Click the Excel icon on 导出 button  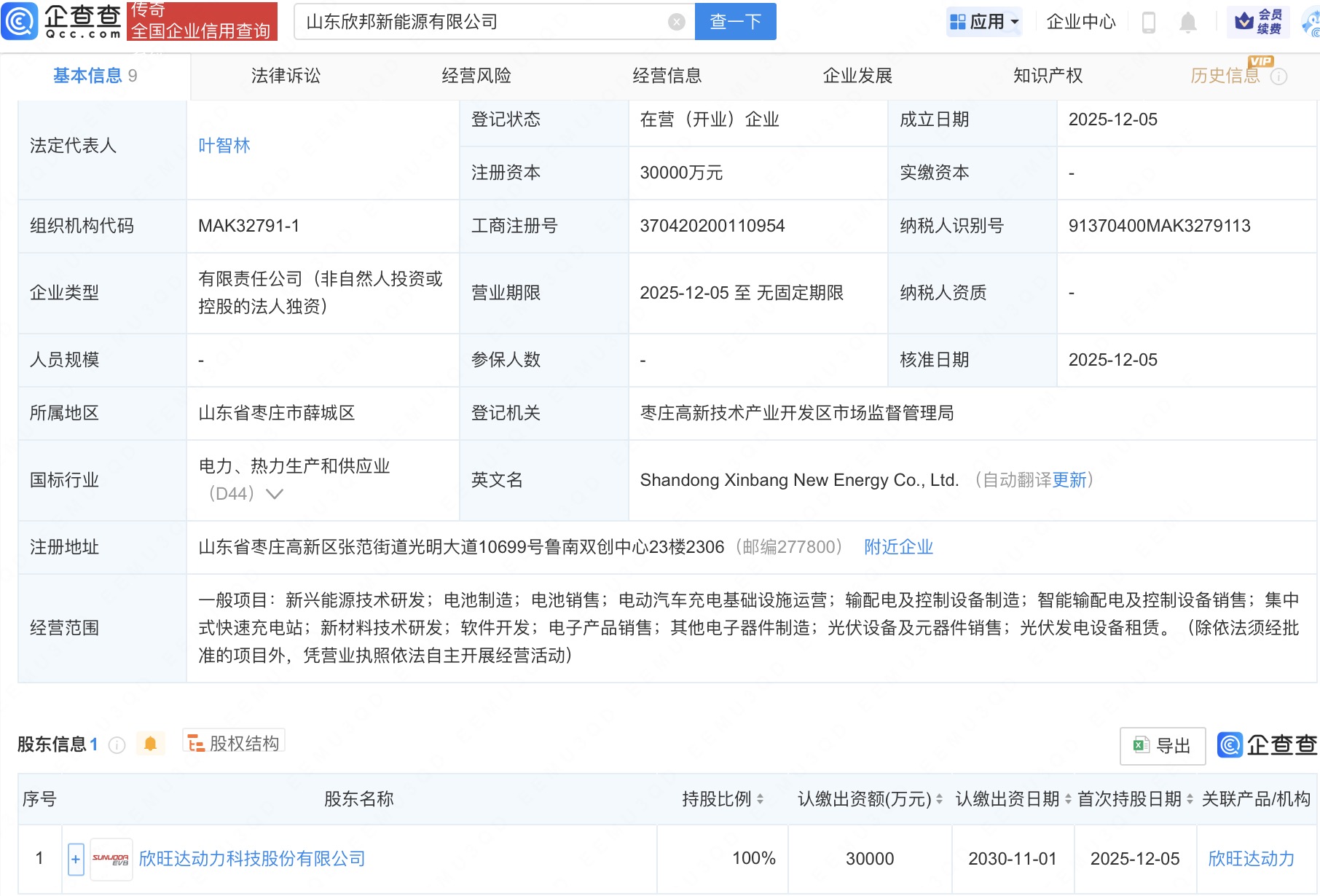(x=1142, y=746)
